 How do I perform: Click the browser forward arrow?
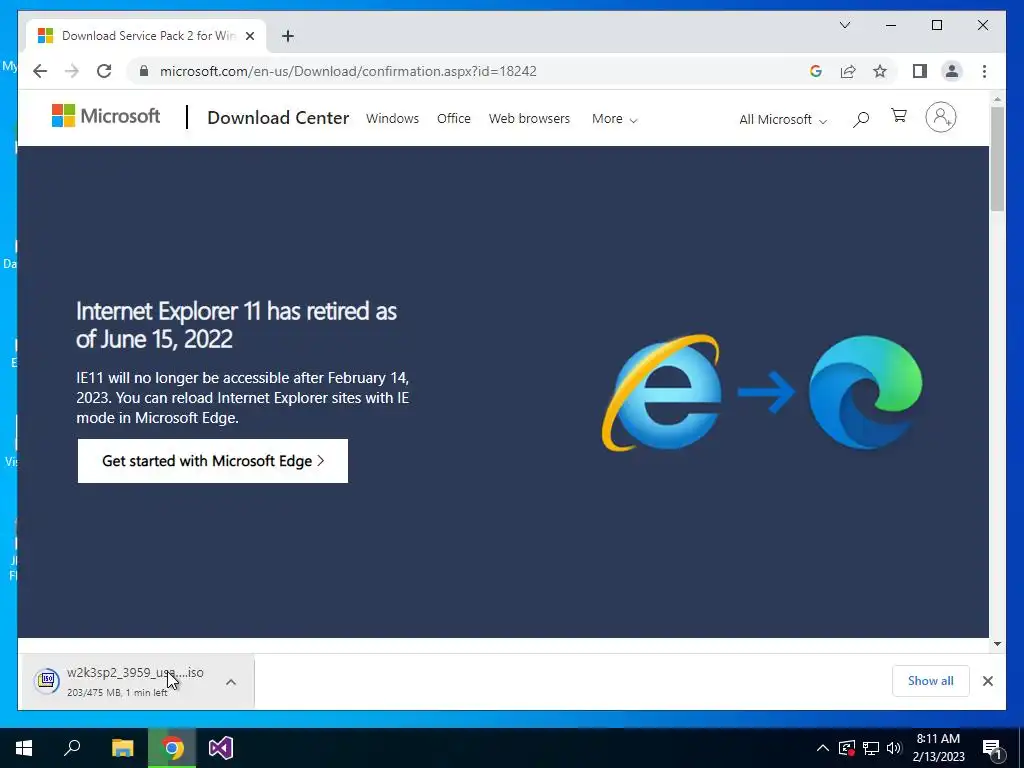pos(72,71)
